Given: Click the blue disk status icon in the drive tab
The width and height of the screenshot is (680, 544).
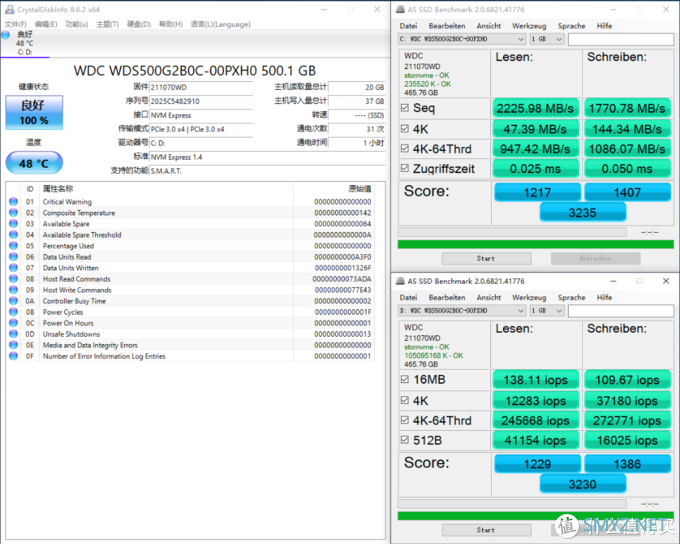Looking at the screenshot, I should point(5,35).
